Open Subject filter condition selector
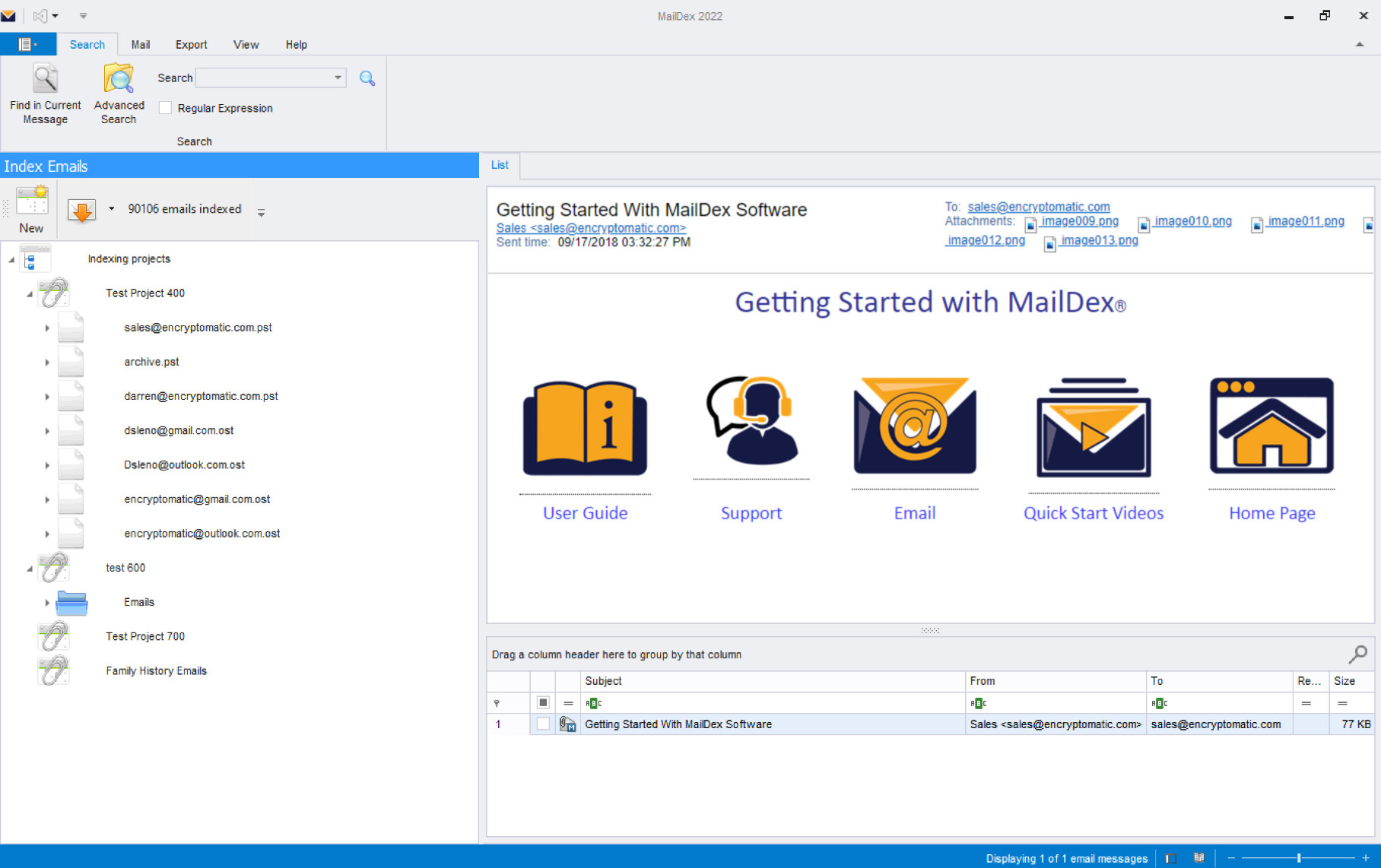The width and height of the screenshot is (1381, 868). point(594,703)
